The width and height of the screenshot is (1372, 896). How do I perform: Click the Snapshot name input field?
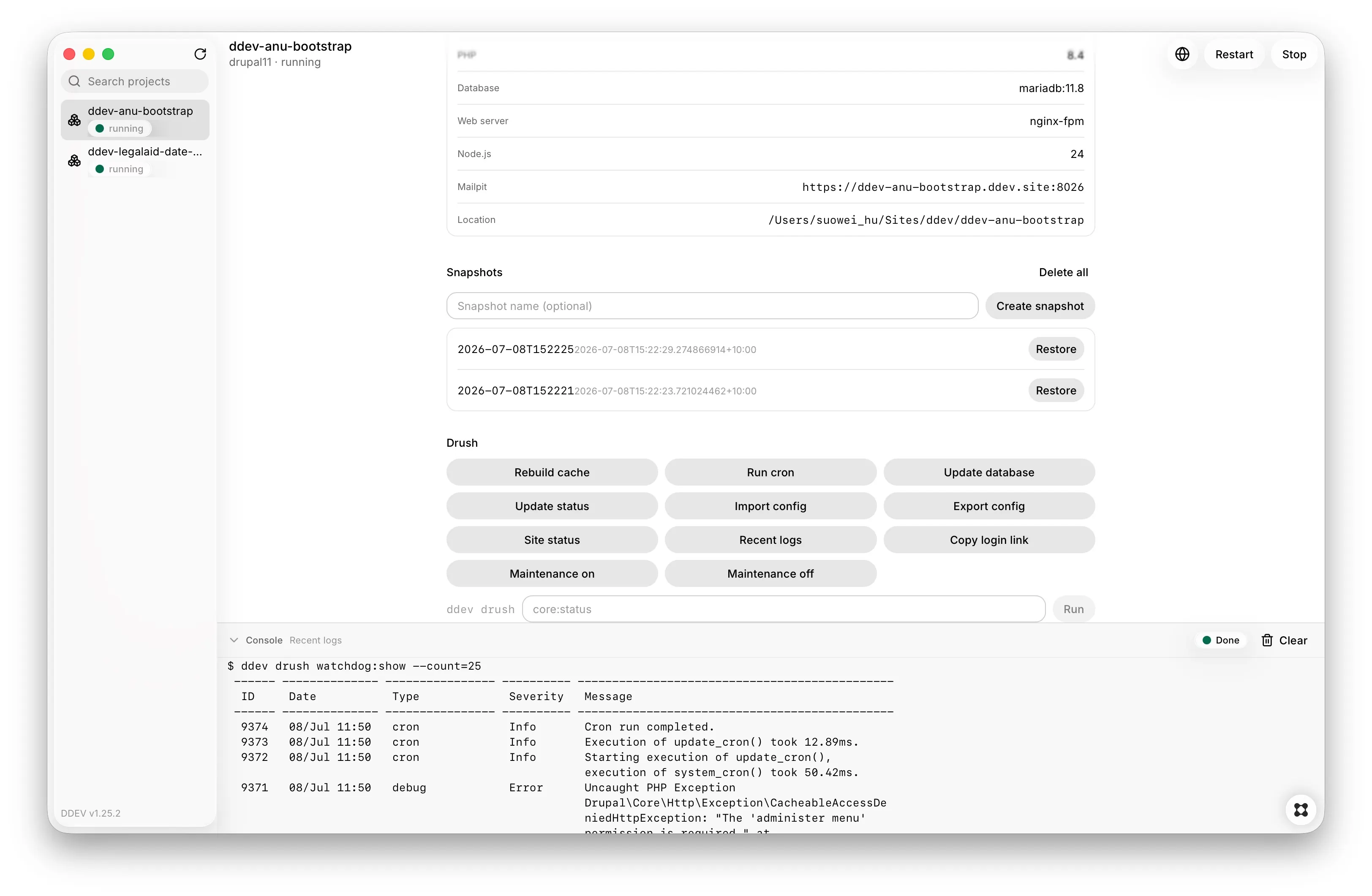tap(712, 306)
